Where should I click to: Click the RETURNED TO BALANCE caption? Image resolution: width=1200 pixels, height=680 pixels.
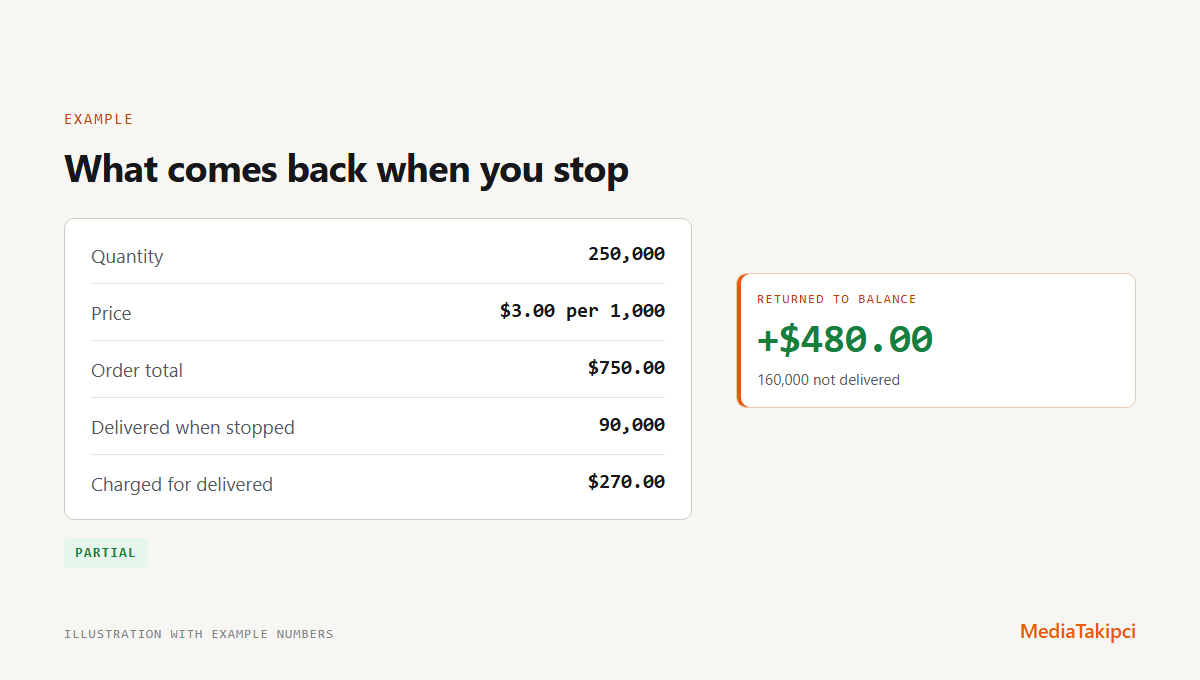tap(837, 299)
